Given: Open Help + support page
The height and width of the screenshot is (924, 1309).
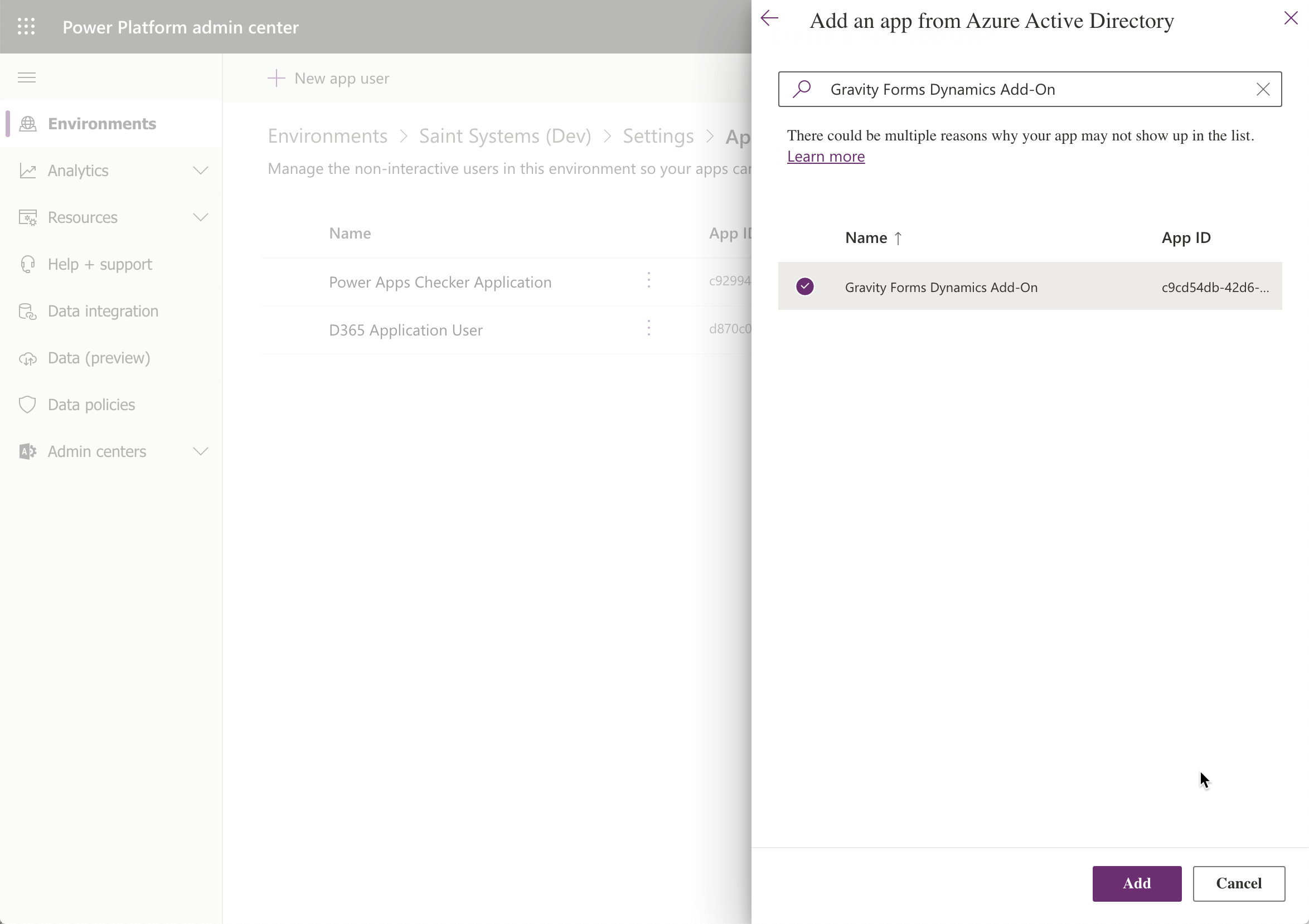Looking at the screenshot, I should pos(111,264).
